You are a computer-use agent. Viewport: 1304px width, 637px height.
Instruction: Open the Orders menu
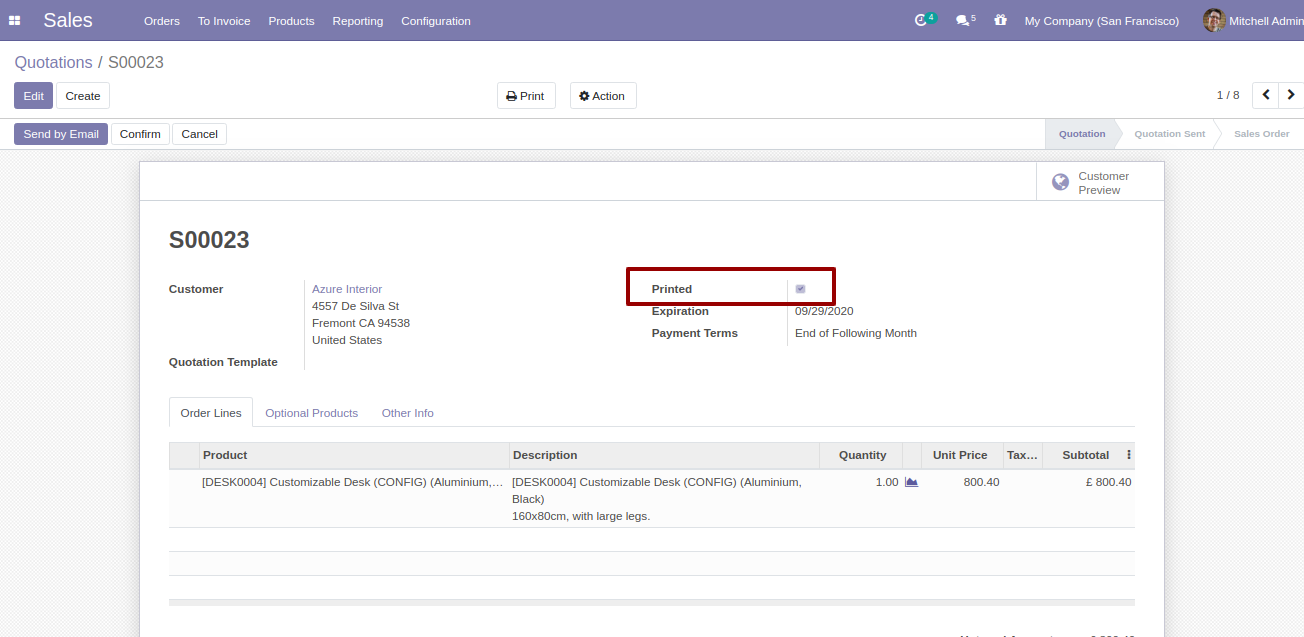coord(162,21)
